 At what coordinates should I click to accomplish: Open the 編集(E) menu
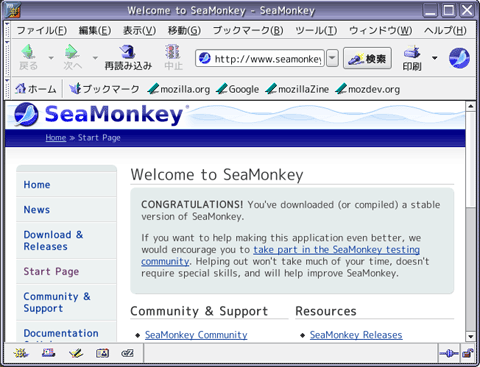(95, 31)
